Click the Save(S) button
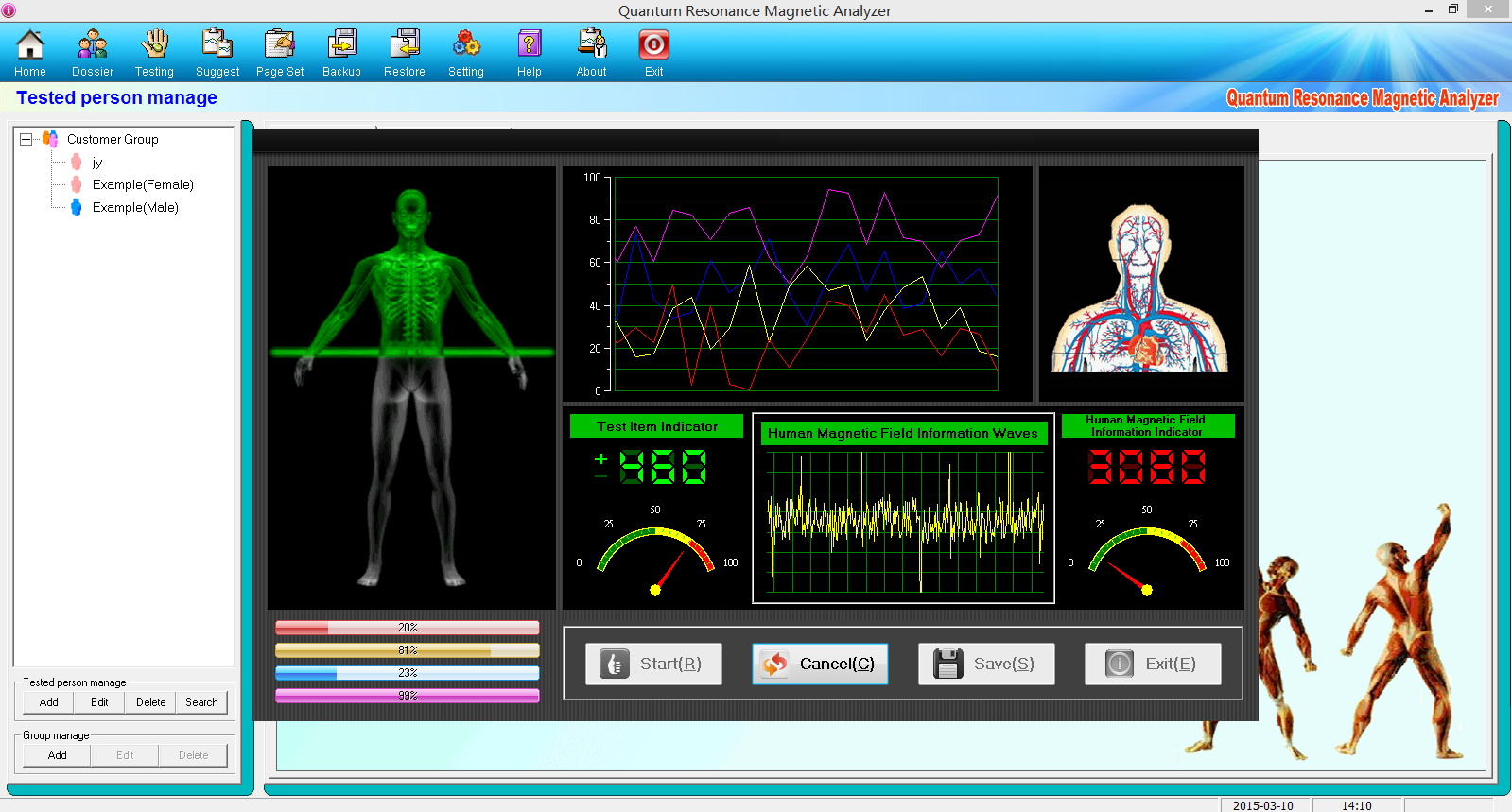Image resolution: width=1512 pixels, height=812 pixels. tap(986, 664)
